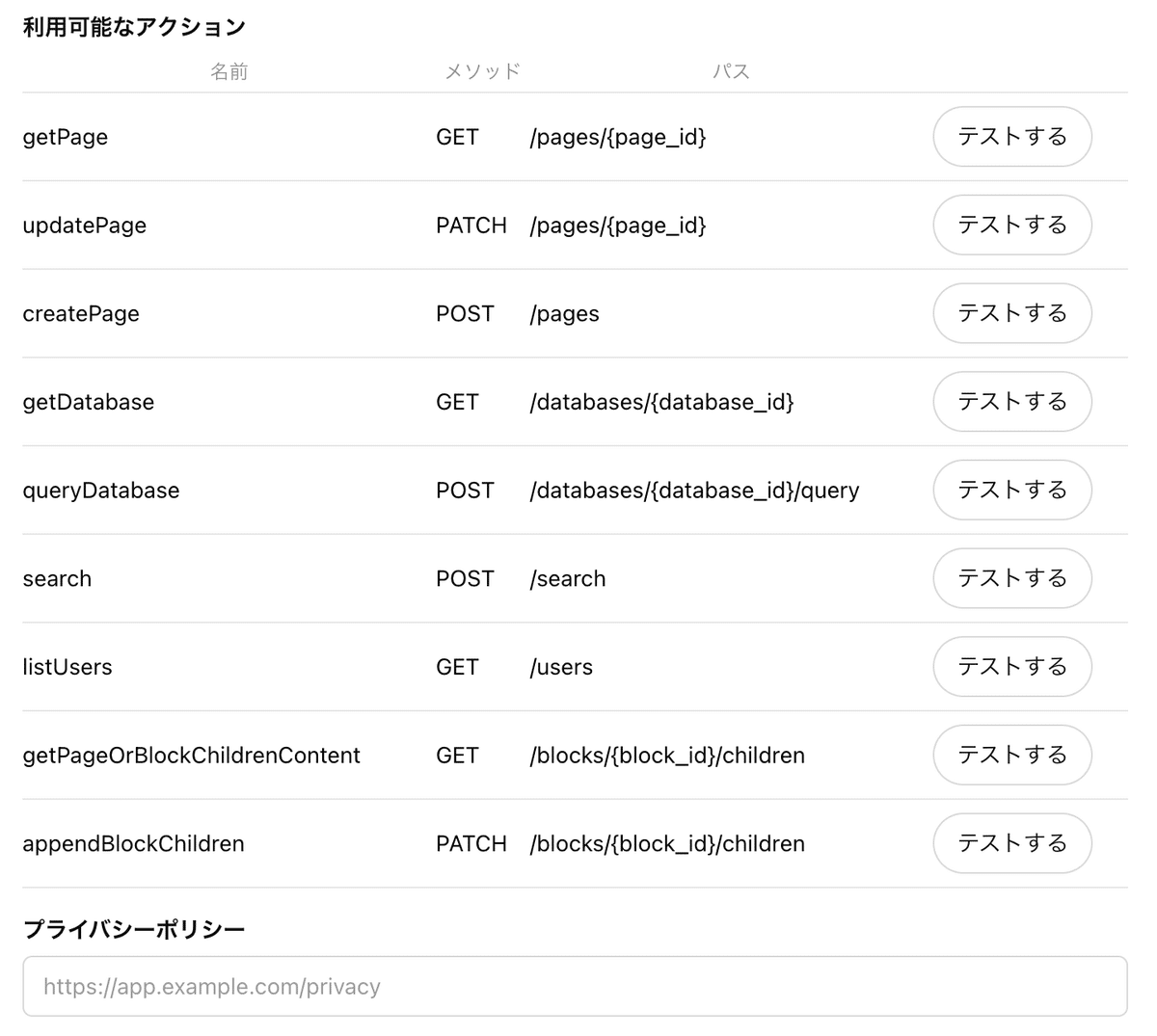Click テストする beside listUsers
Image resolution: width=1157 pixels, height=1036 pixels.
click(1011, 666)
